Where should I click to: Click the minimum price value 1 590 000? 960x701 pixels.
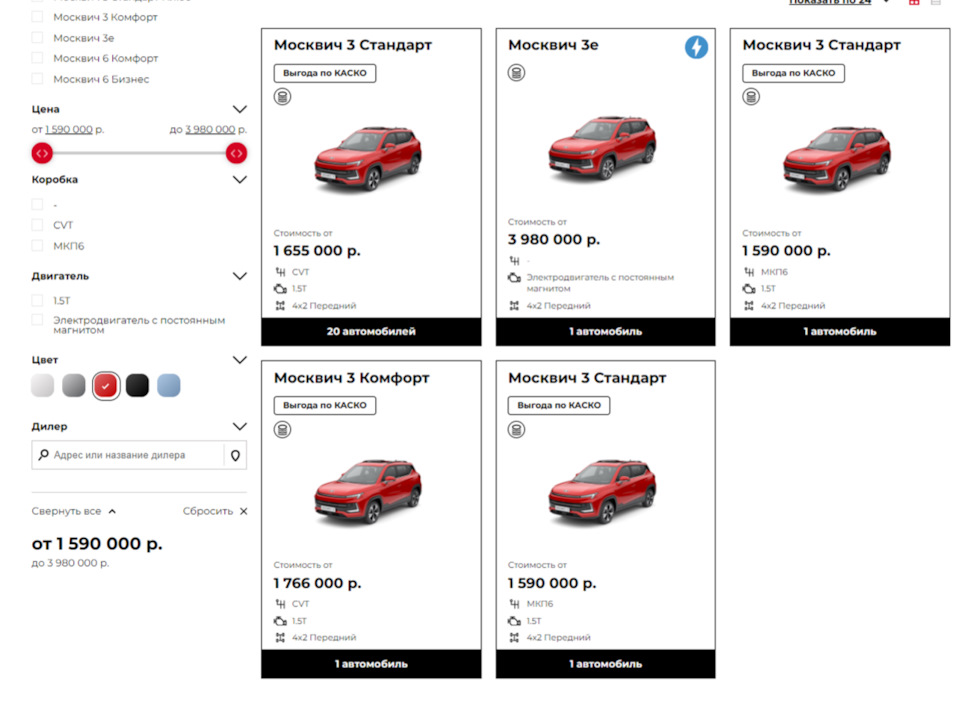(69, 130)
